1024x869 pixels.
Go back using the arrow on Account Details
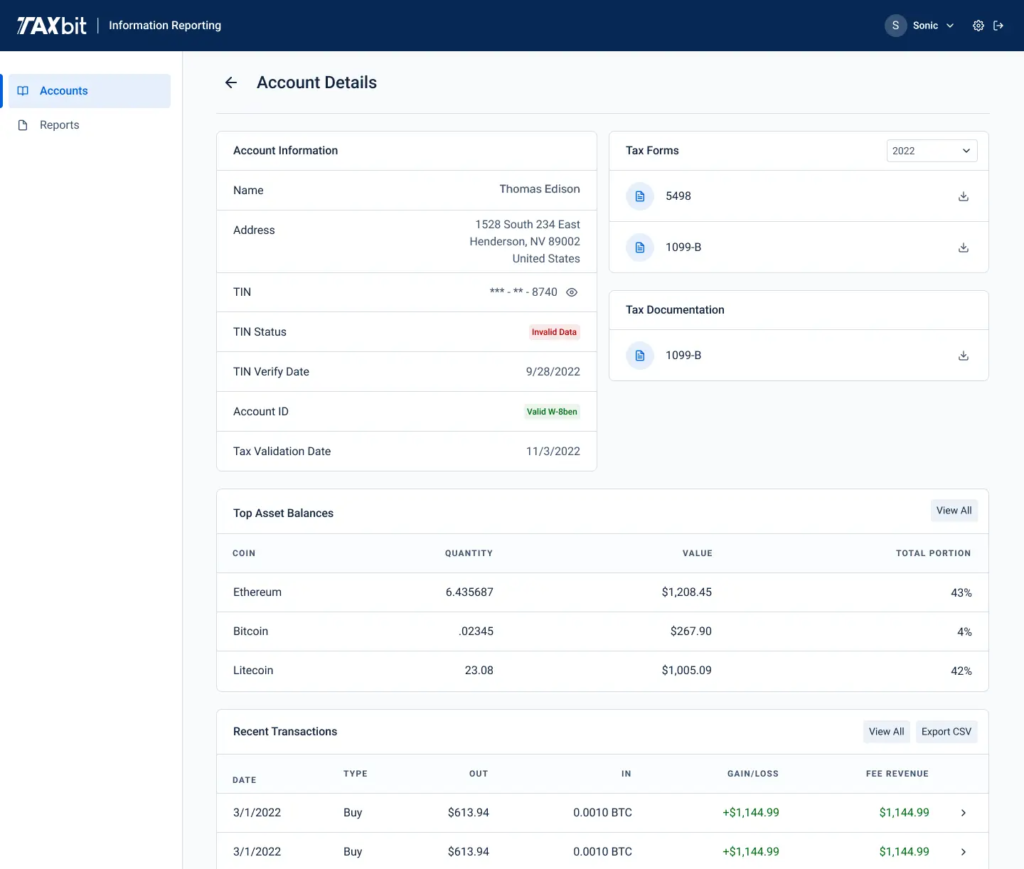coord(231,83)
